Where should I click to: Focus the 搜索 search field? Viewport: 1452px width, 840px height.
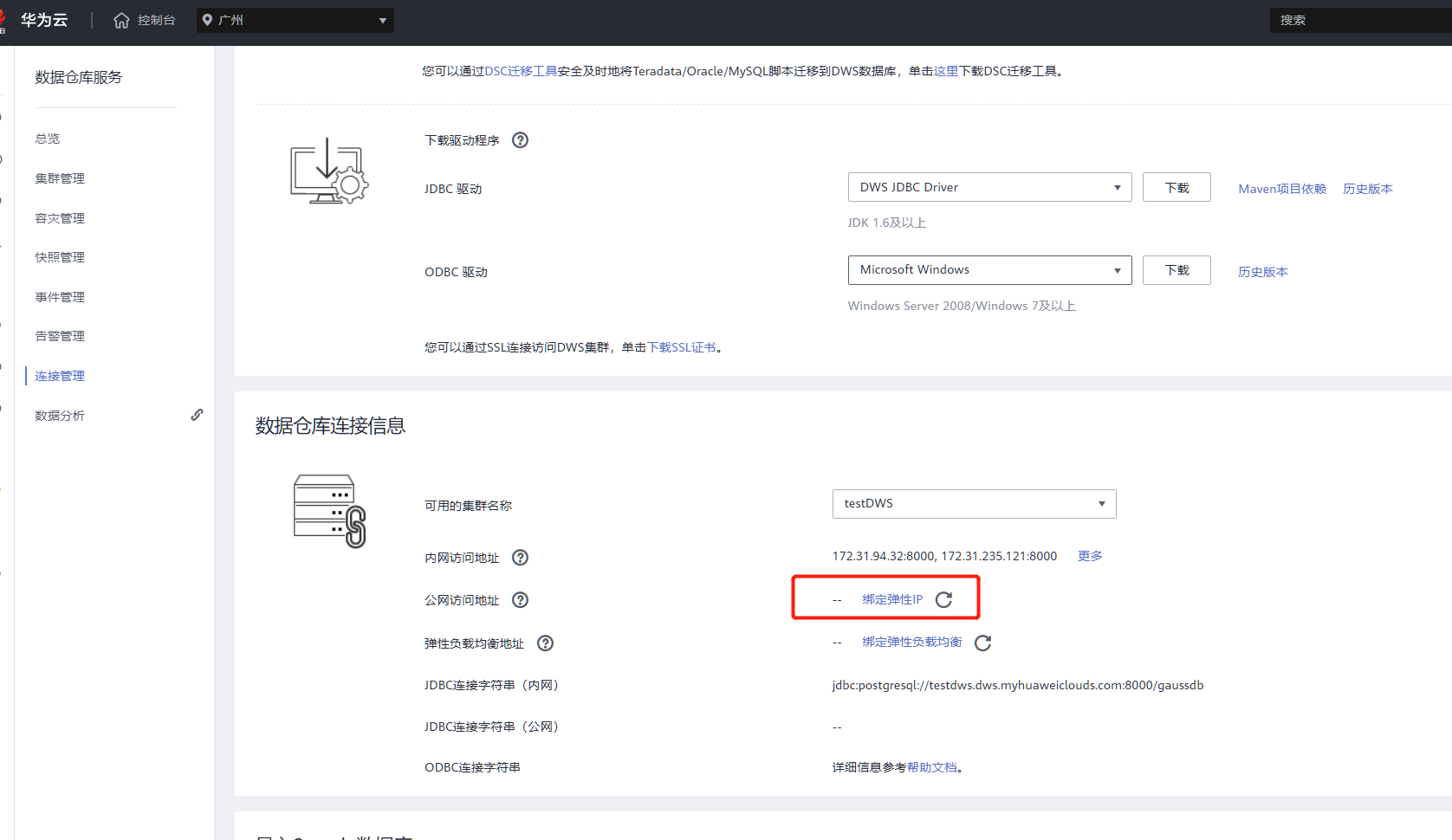point(1361,20)
